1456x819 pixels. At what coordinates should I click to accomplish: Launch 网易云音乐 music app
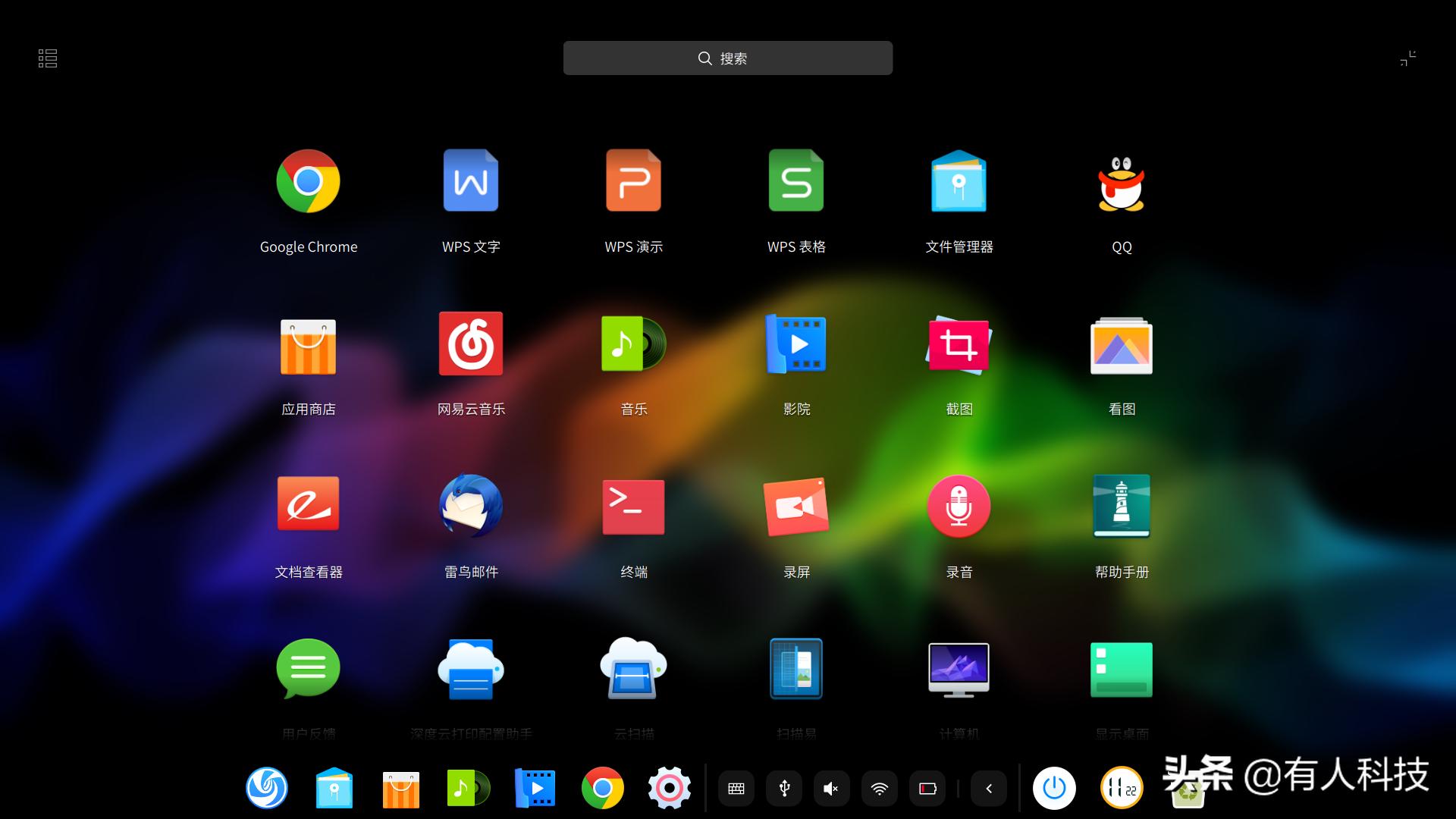tap(471, 344)
